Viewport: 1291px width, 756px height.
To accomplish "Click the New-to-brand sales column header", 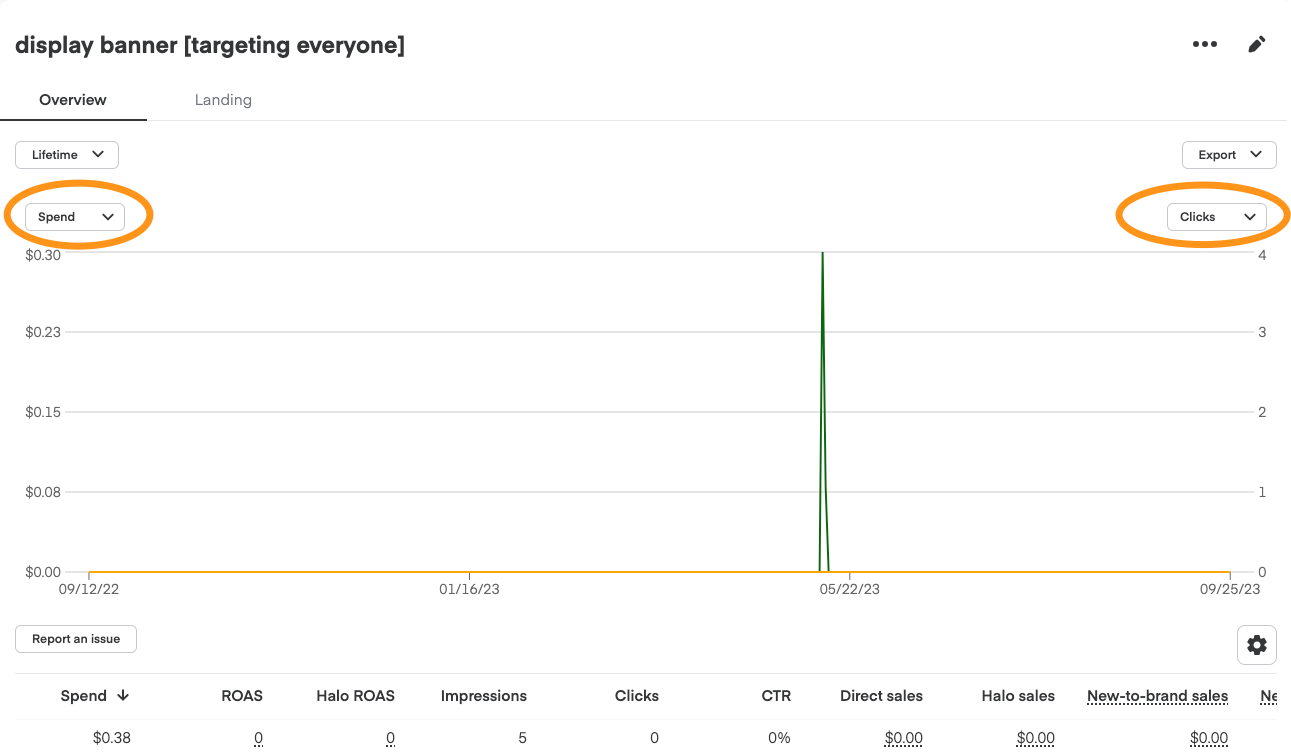I will tap(1157, 695).
